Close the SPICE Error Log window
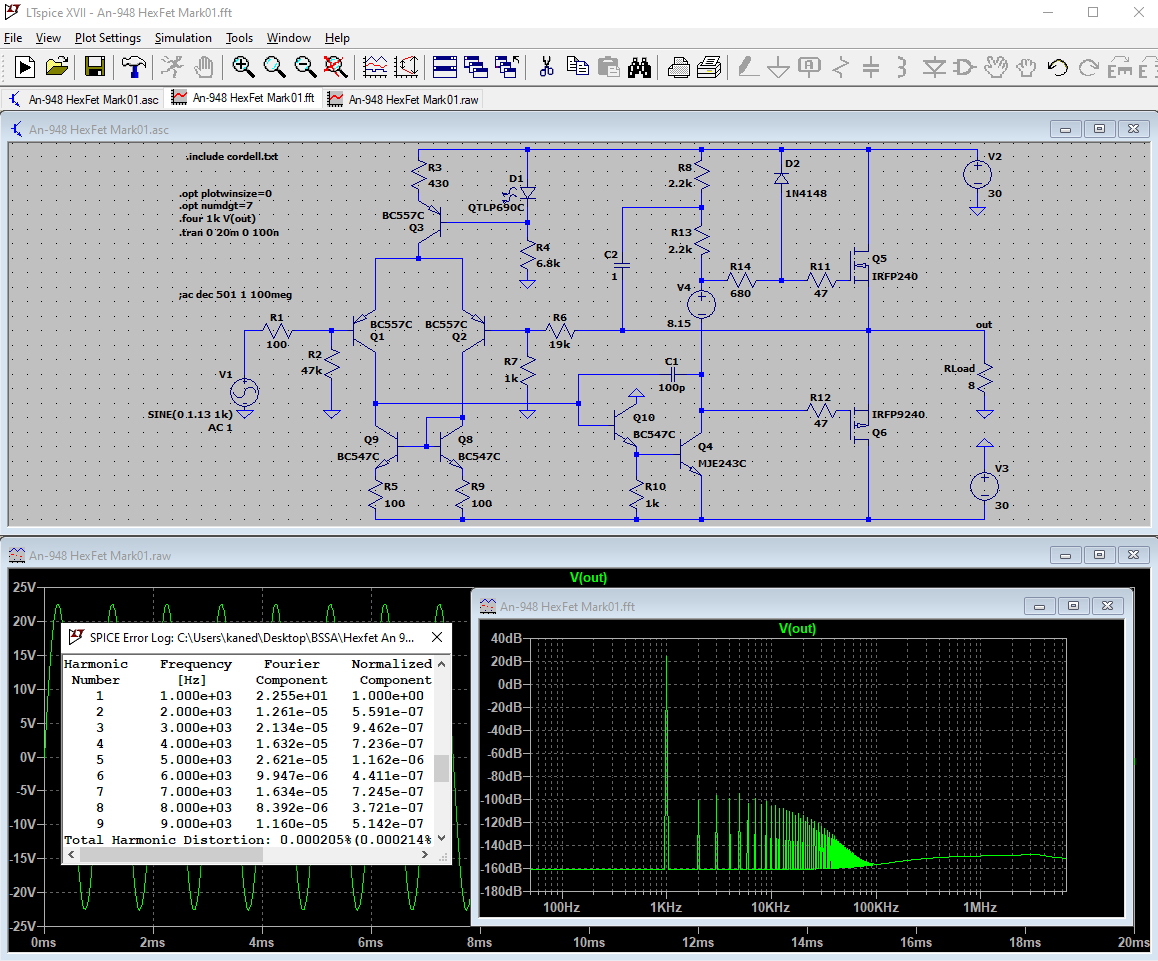 [x=437, y=637]
